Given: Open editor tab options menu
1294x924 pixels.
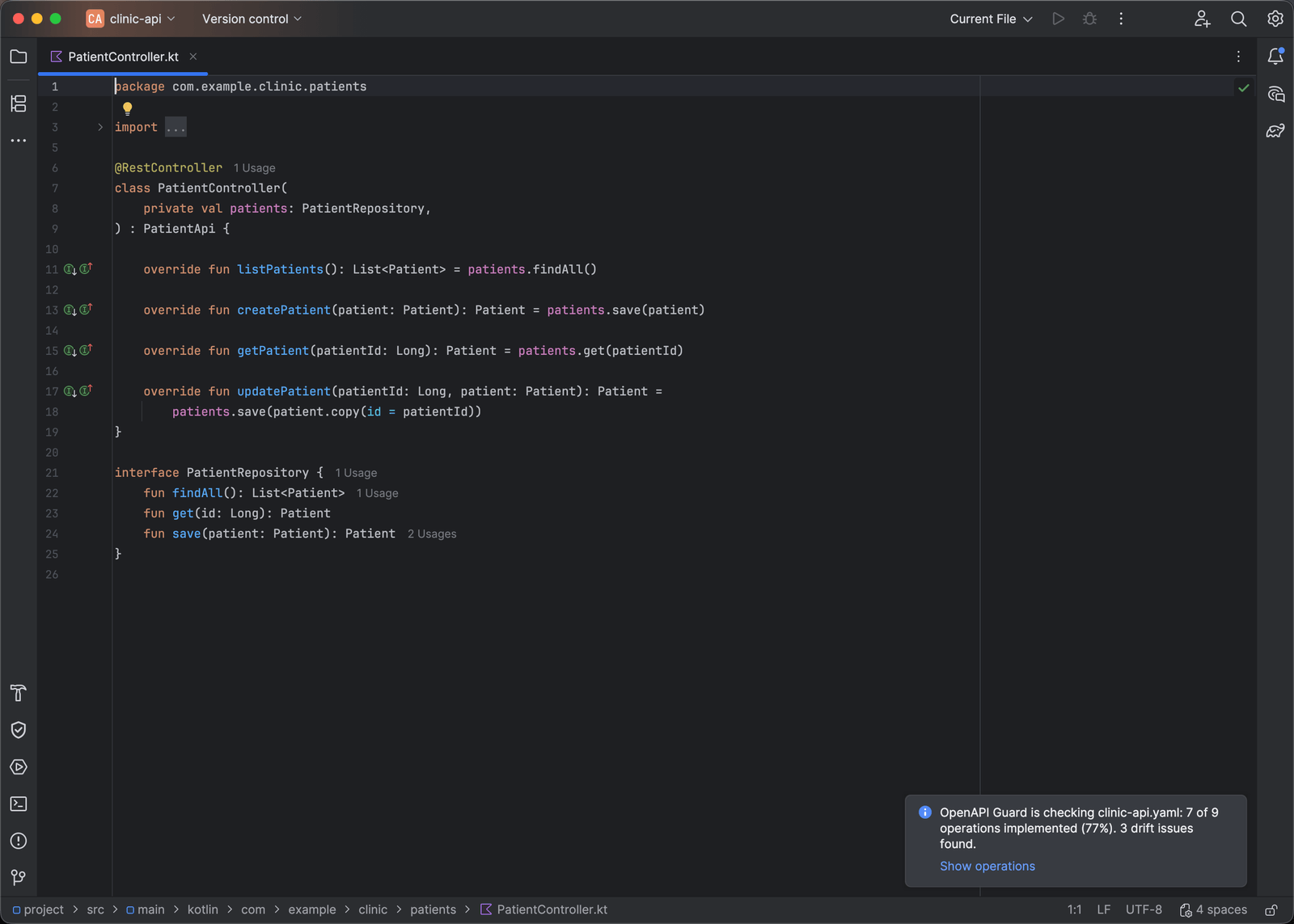Looking at the screenshot, I should pyautogui.click(x=1238, y=57).
